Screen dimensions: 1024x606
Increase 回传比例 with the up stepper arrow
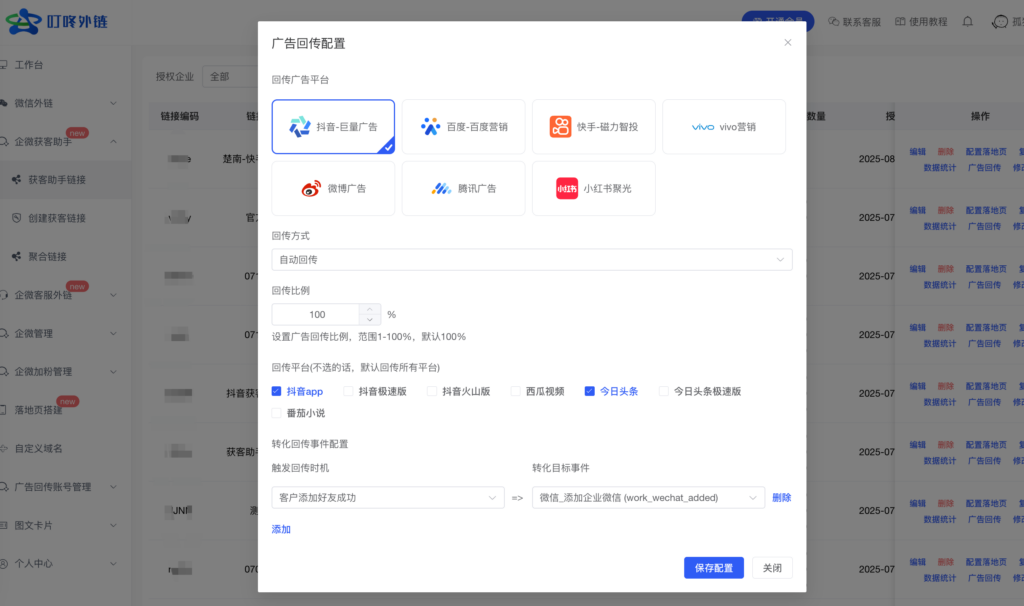tap(370, 309)
